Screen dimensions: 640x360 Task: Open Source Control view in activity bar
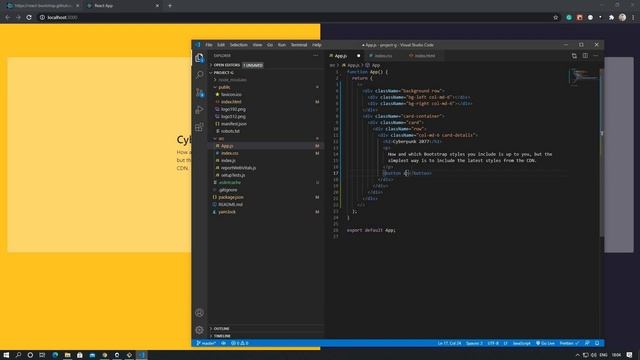199,93
